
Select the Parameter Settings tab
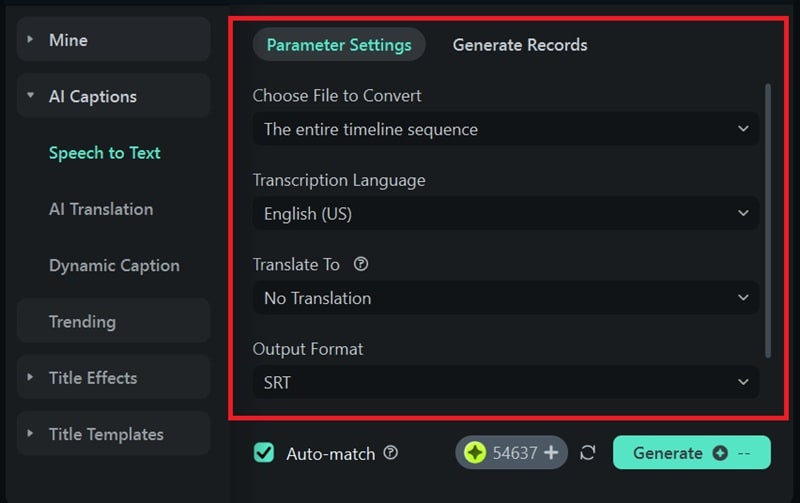[x=339, y=45]
